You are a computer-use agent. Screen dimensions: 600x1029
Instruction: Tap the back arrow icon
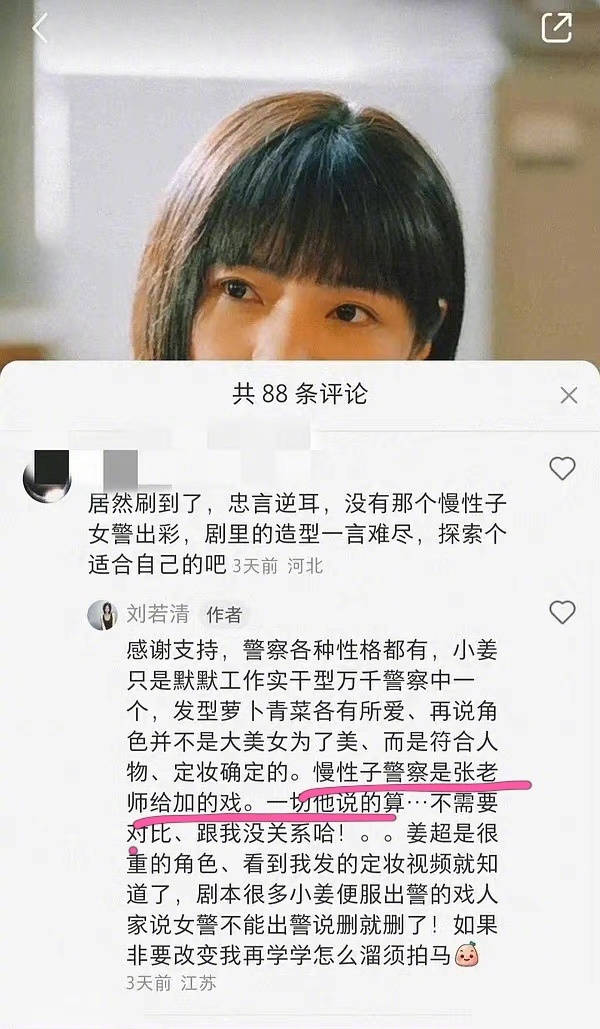(x=40, y=29)
